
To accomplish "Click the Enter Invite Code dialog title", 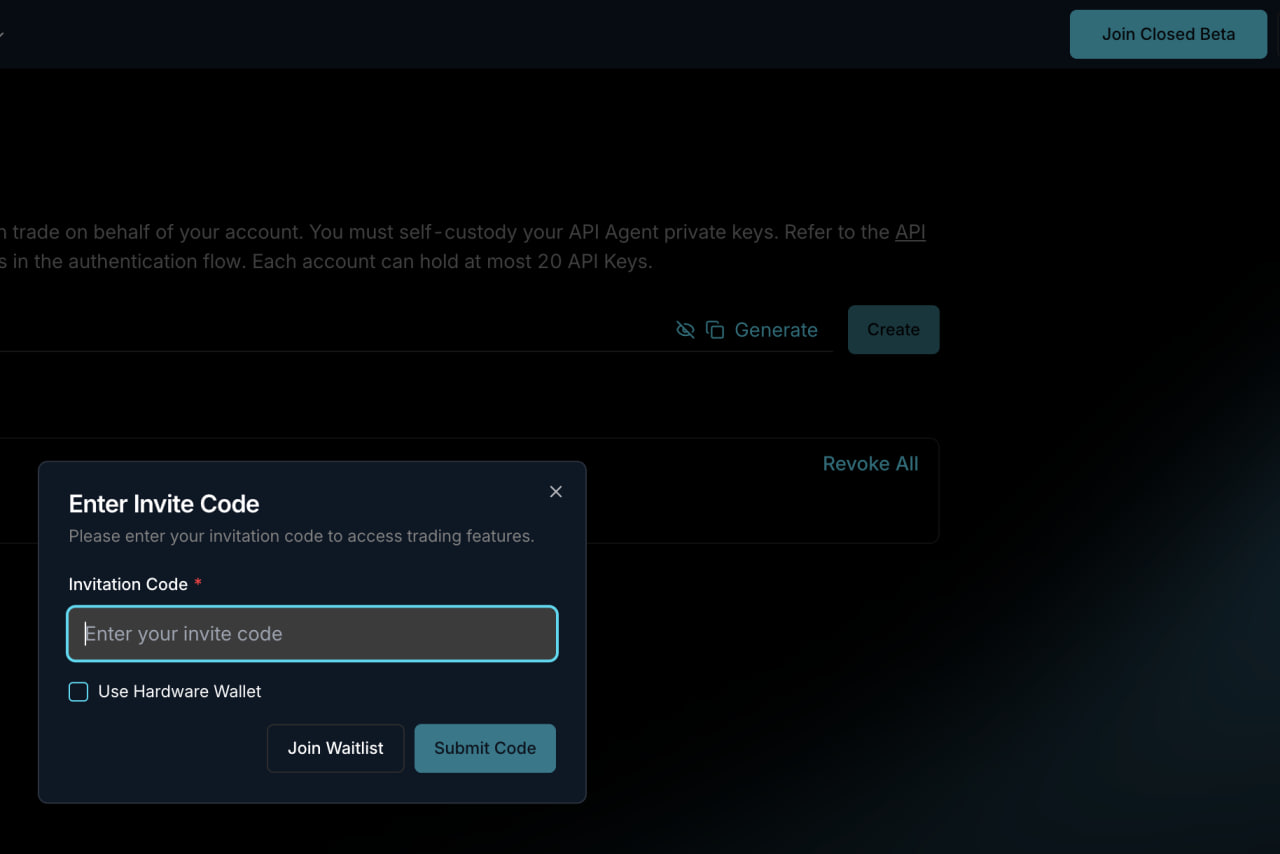I will 164,504.
